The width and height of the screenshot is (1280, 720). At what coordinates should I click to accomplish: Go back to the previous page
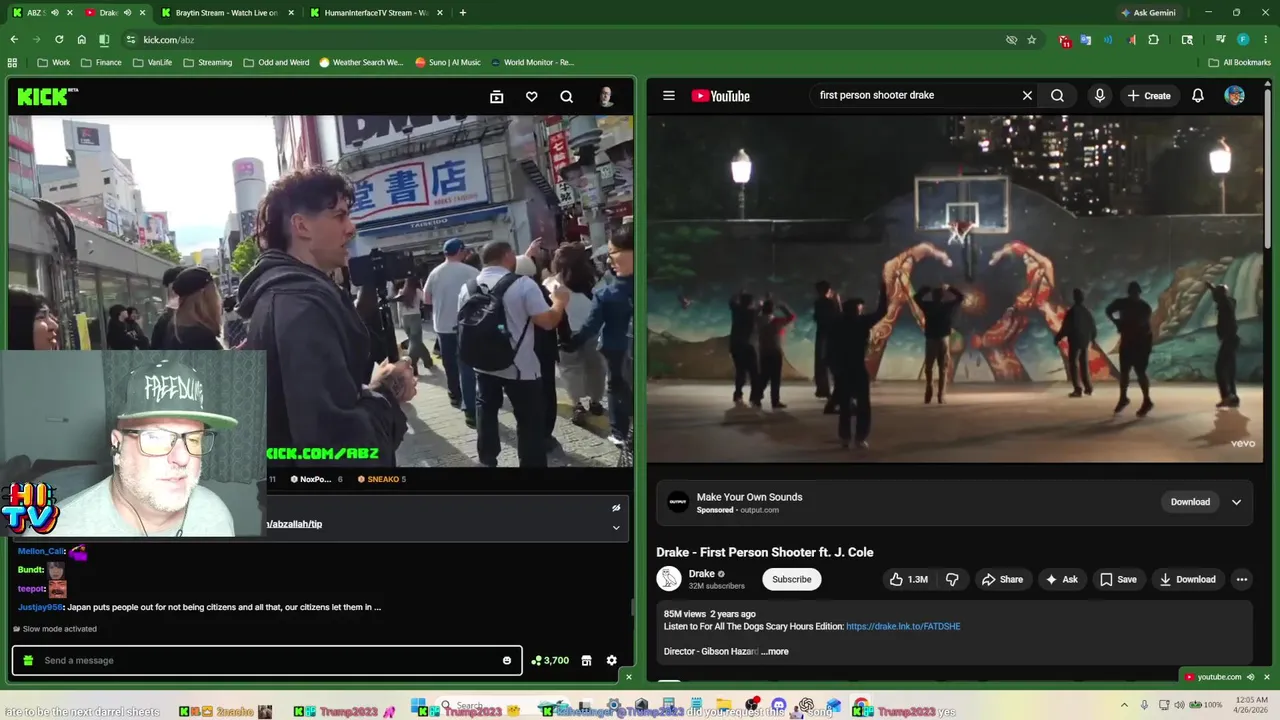click(x=14, y=40)
